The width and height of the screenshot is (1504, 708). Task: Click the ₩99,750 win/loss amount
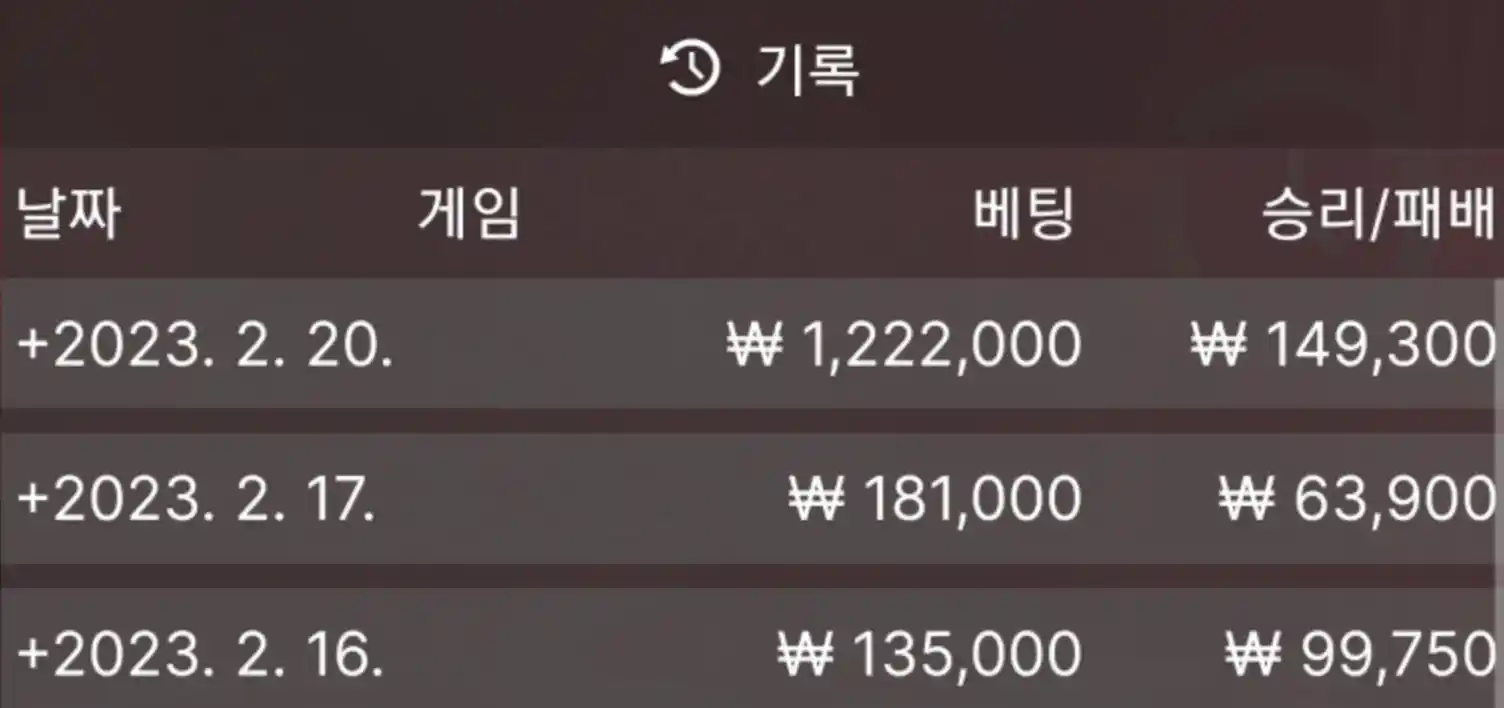click(x=1360, y=655)
